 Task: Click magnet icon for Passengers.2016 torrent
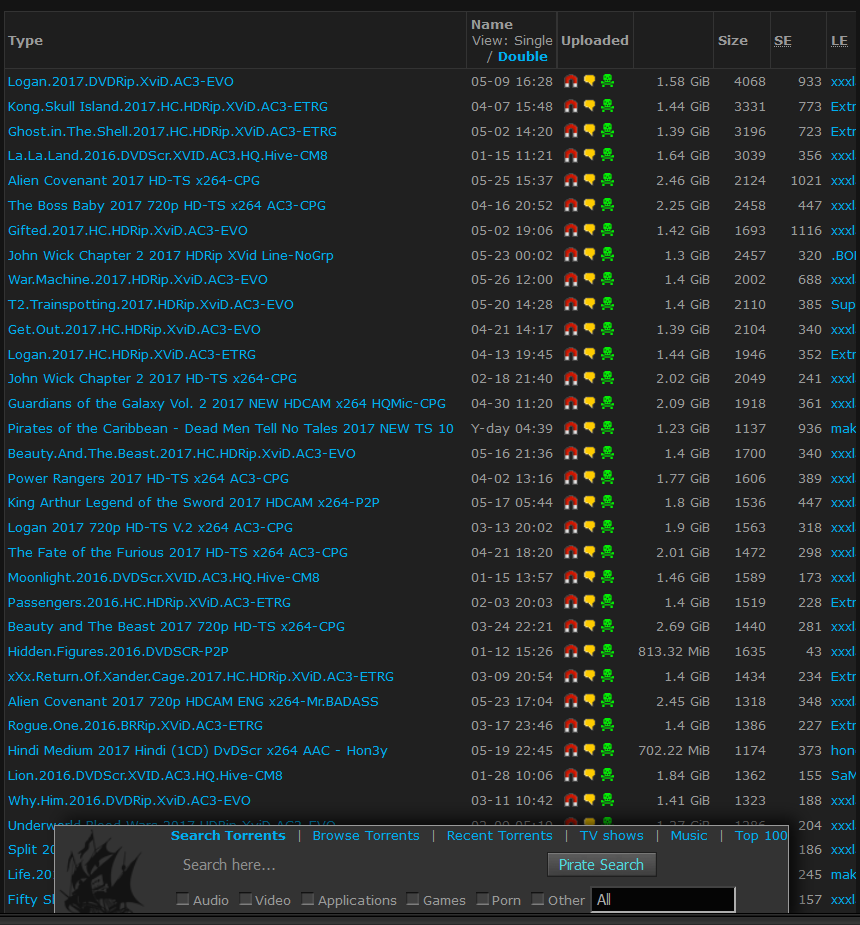570,602
